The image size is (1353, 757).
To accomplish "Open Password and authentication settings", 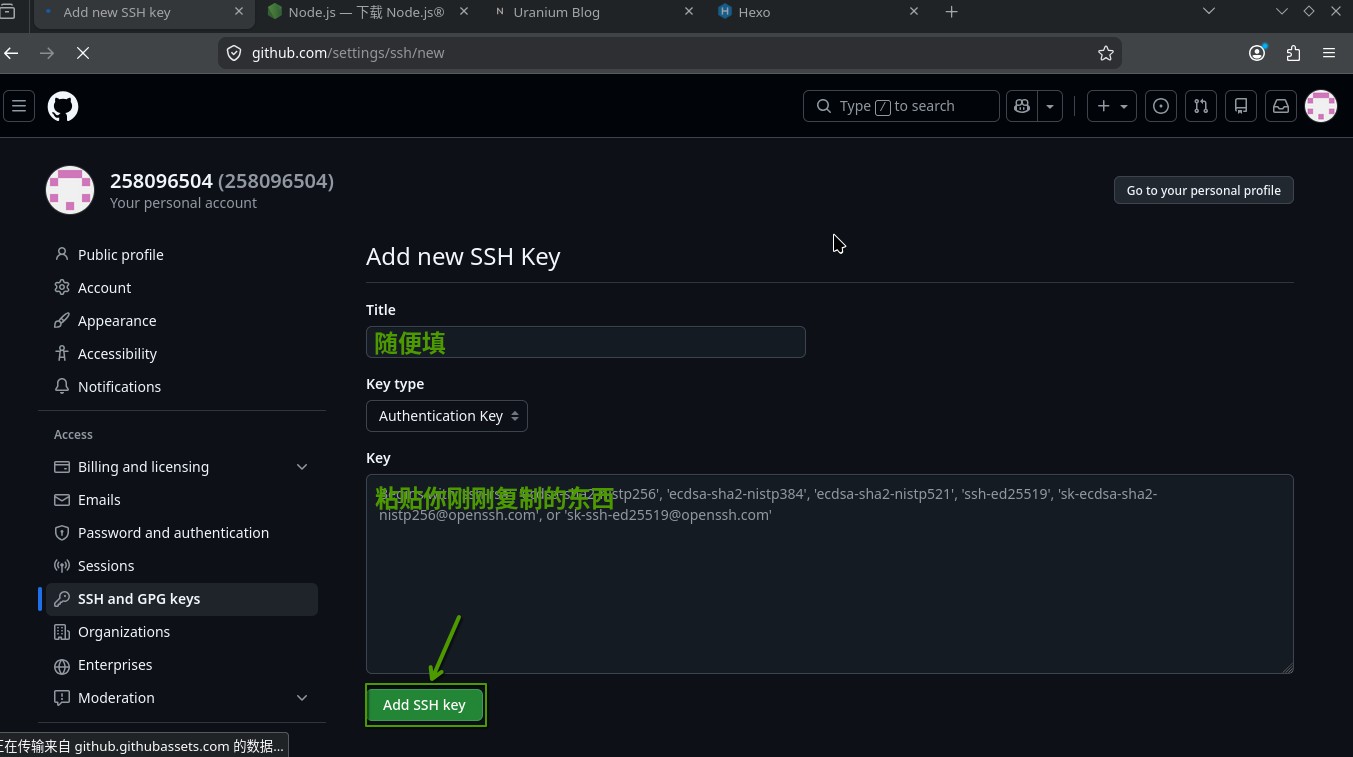I will coord(182,533).
